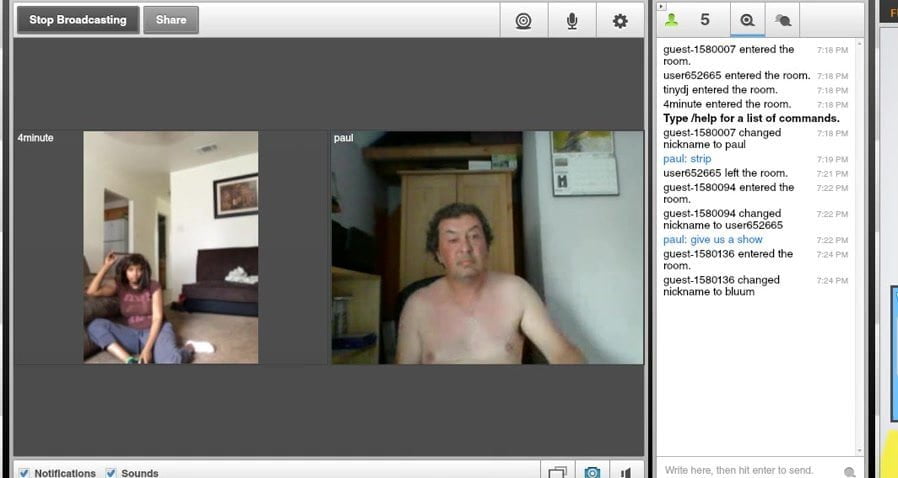
Task: Click the user count number 5
Action: (705, 20)
